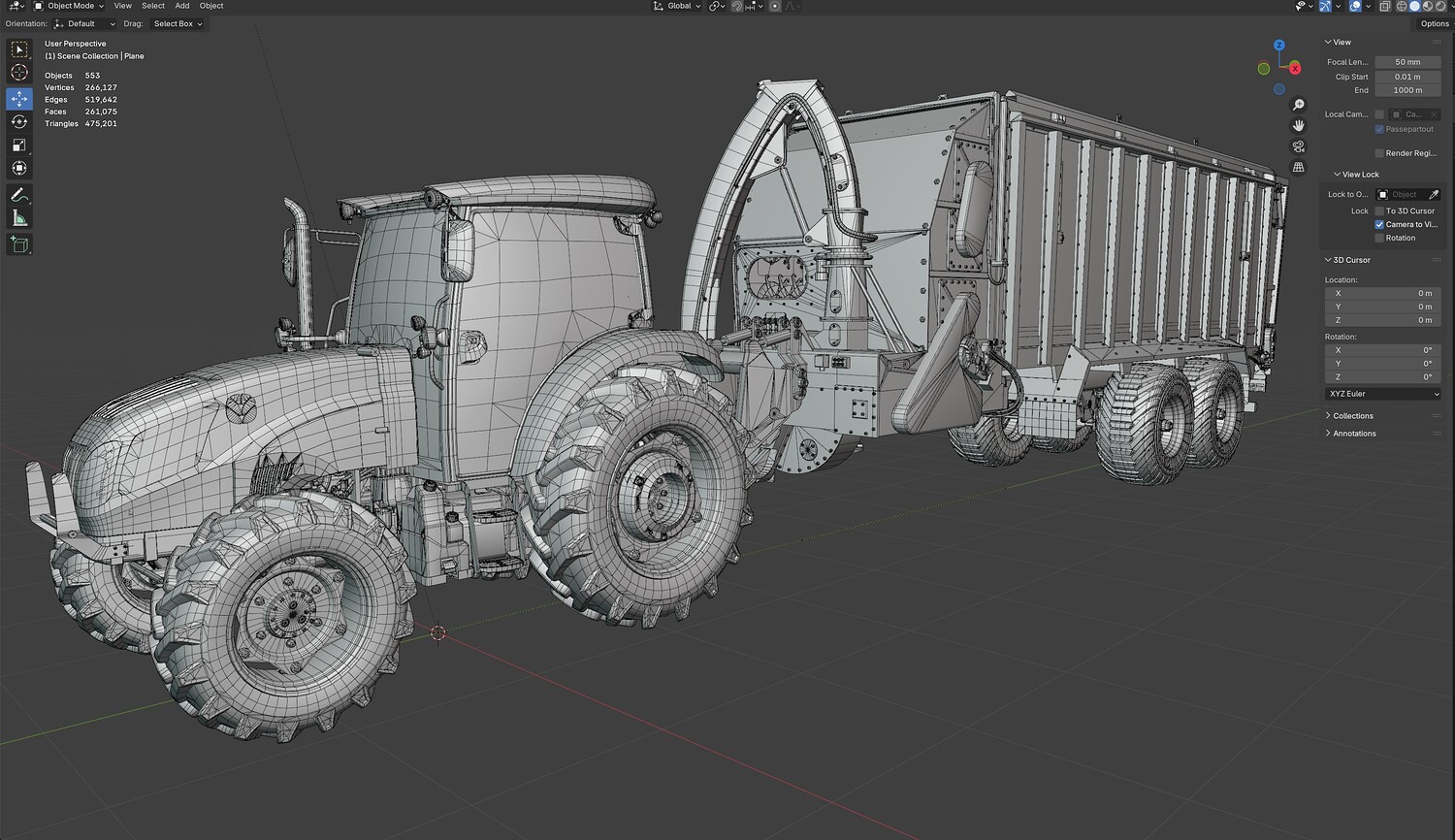Activate the Transform tool
This screenshot has width=1455, height=840.
tap(19, 169)
